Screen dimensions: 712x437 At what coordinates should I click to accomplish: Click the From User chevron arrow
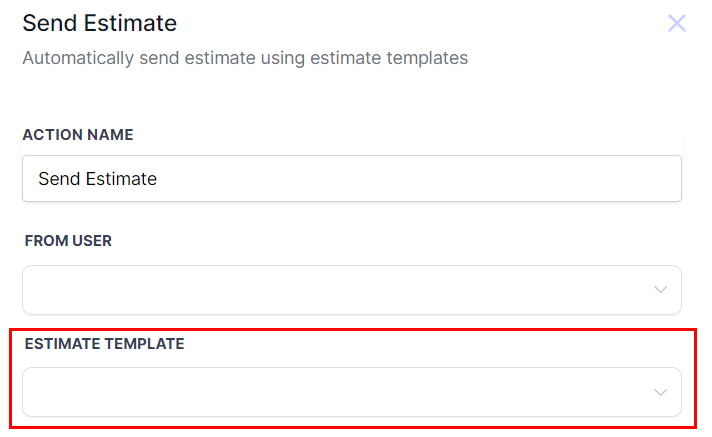(x=660, y=290)
